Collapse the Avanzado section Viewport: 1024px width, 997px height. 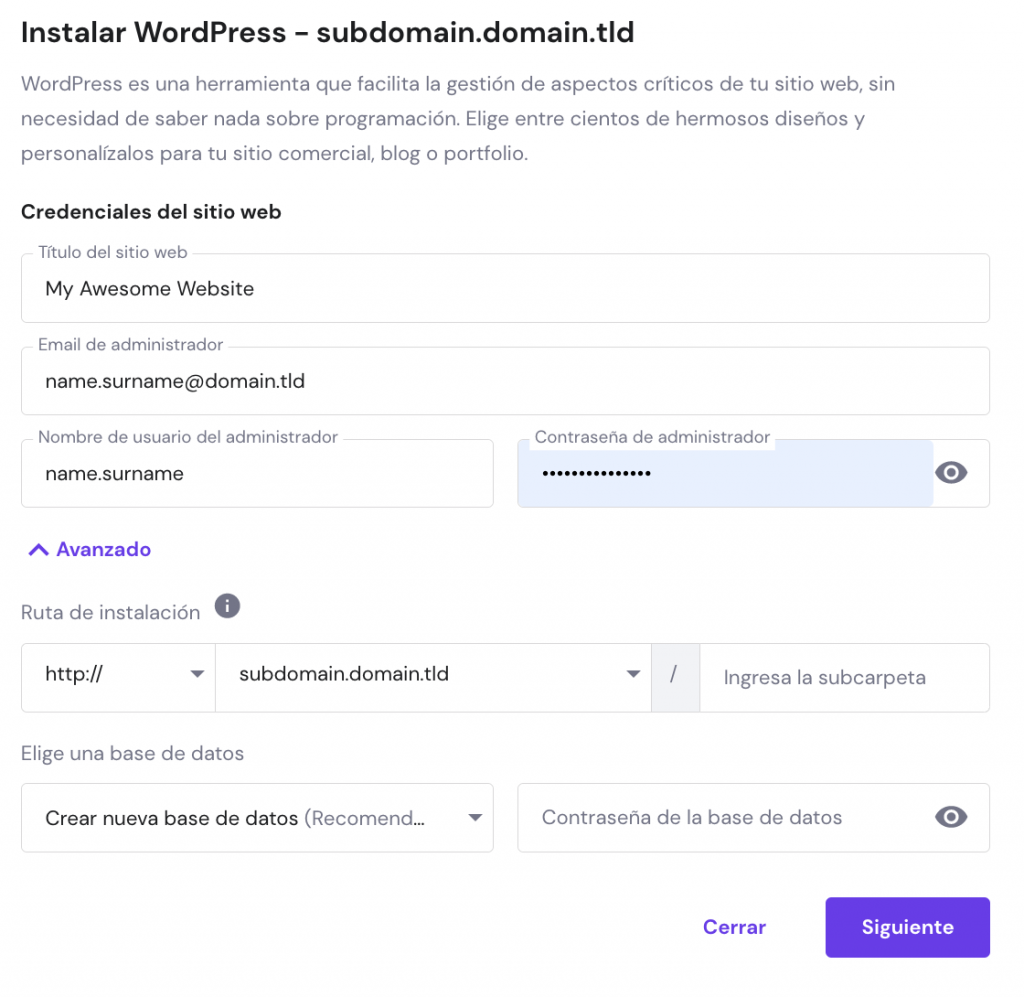pyautogui.click(x=88, y=548)
